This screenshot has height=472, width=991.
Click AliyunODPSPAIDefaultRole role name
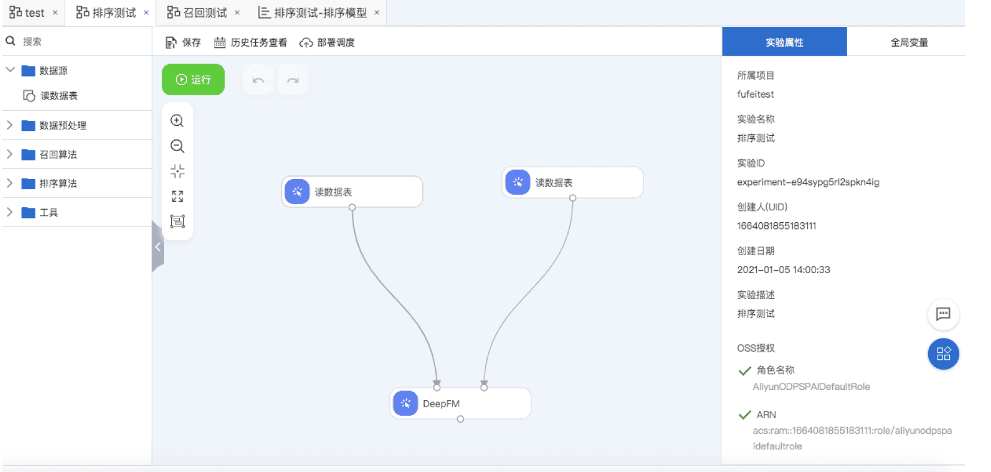coord(812,386)
